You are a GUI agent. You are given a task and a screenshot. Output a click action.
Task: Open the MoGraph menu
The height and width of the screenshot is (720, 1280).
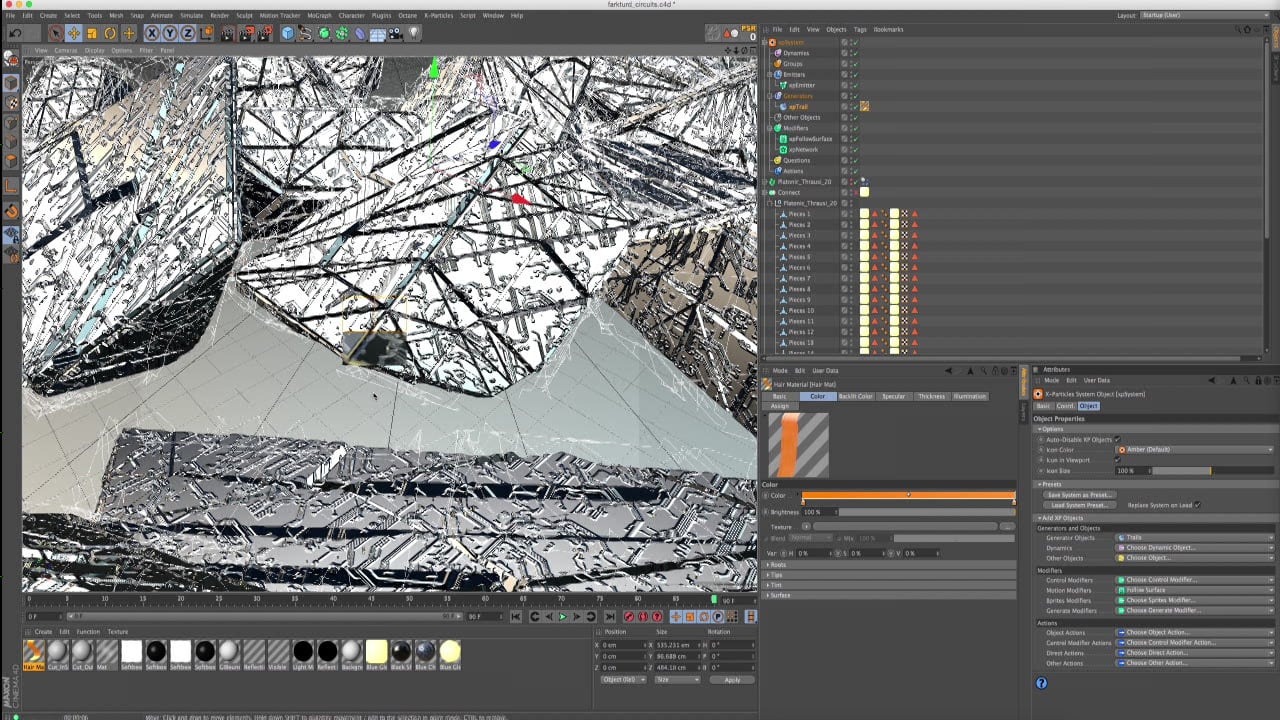coord(319,16)
